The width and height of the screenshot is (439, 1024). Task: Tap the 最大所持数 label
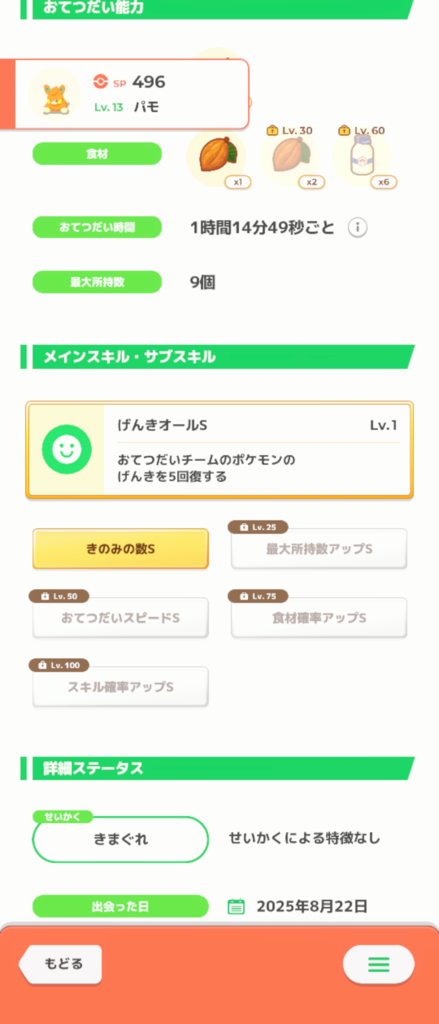click(97, 282)
